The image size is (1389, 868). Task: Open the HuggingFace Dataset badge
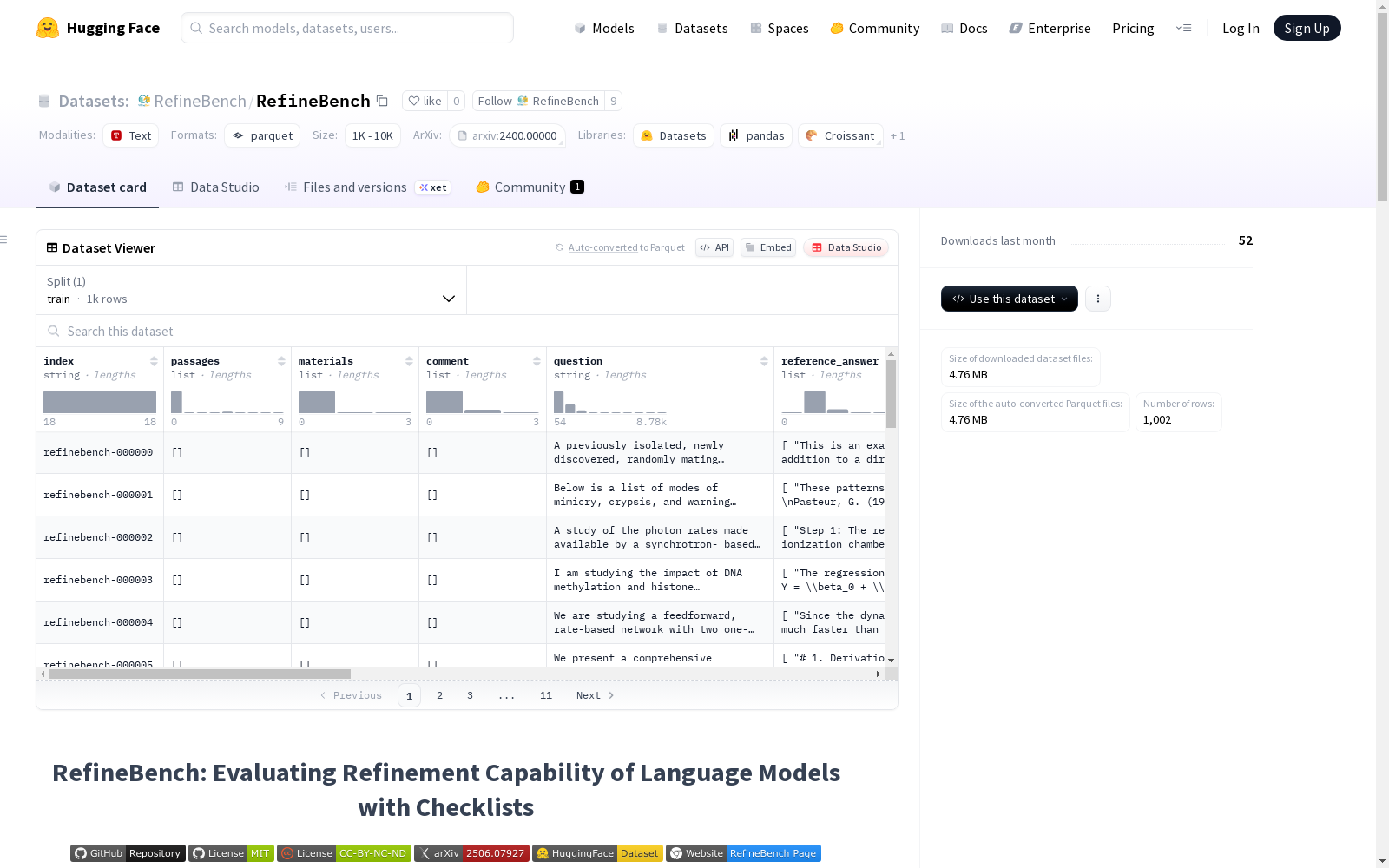click(x=597, y=853)
